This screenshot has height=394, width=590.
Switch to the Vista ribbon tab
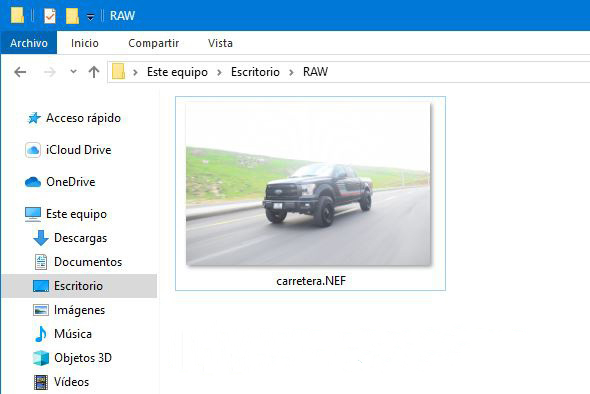click(x=220, y=43)
